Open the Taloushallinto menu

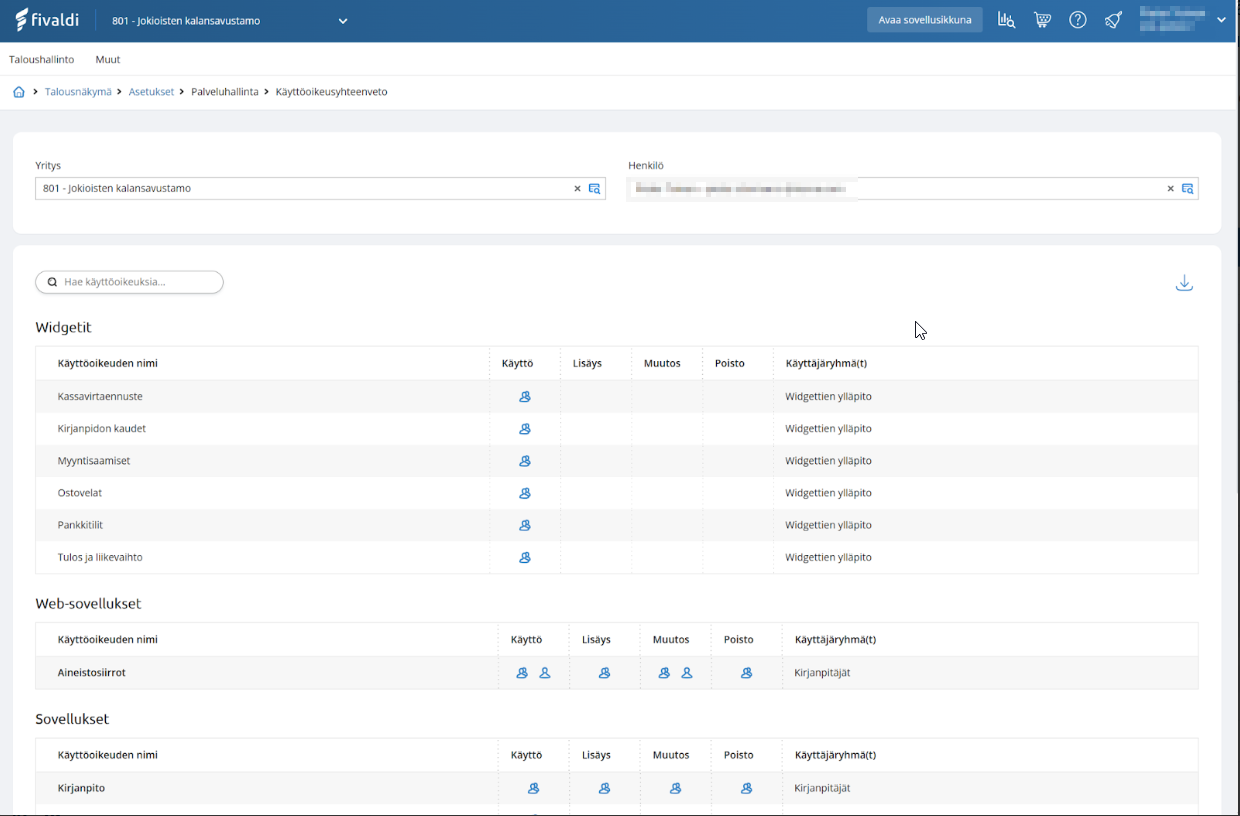point(41,59)
